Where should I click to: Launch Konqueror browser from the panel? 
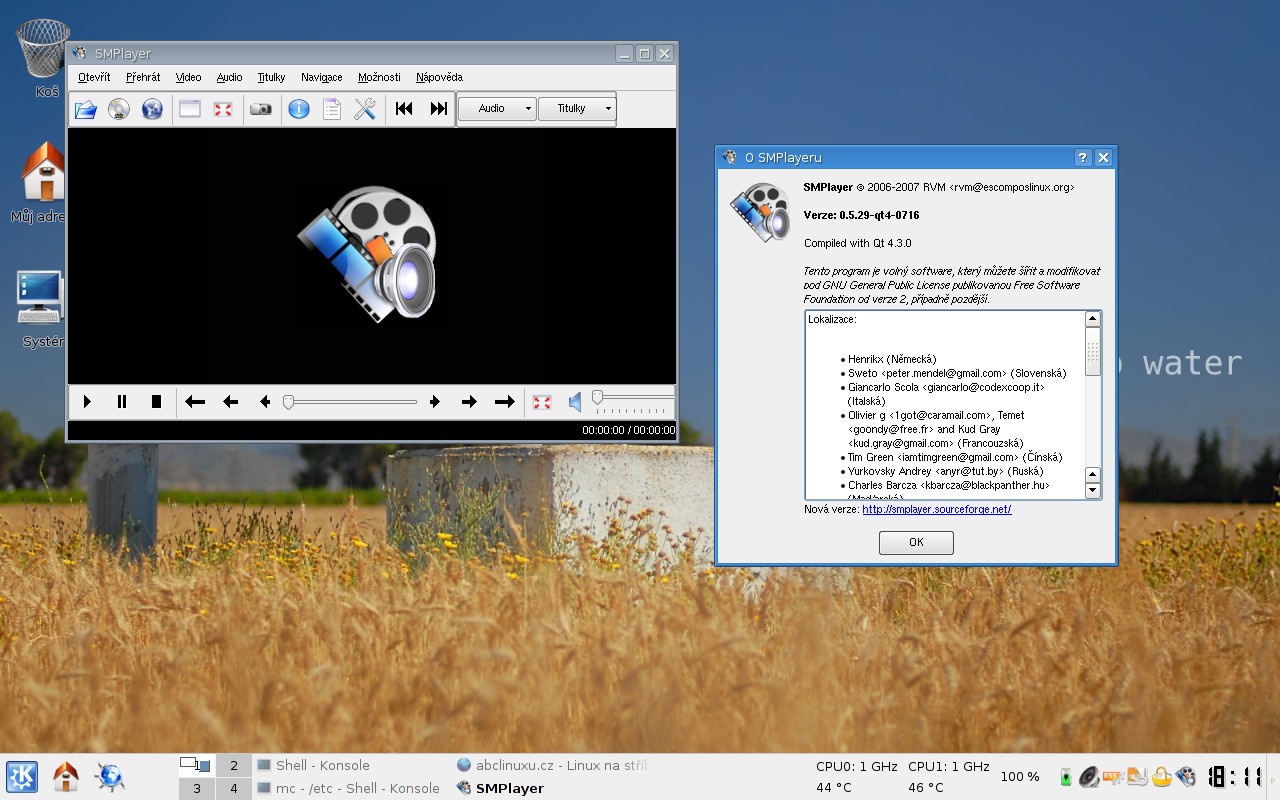[110, 777]
